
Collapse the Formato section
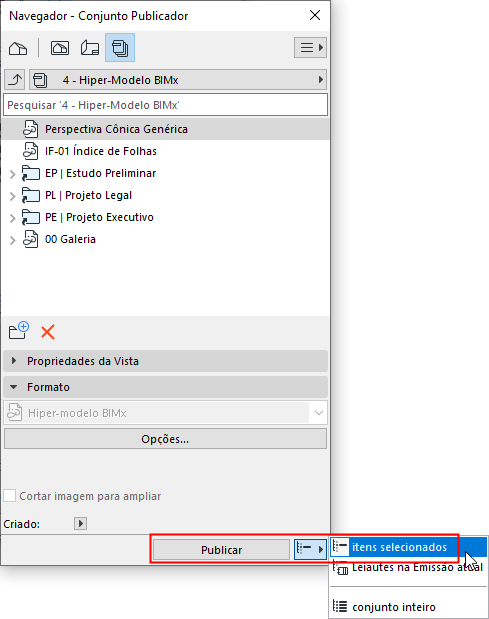165,387
